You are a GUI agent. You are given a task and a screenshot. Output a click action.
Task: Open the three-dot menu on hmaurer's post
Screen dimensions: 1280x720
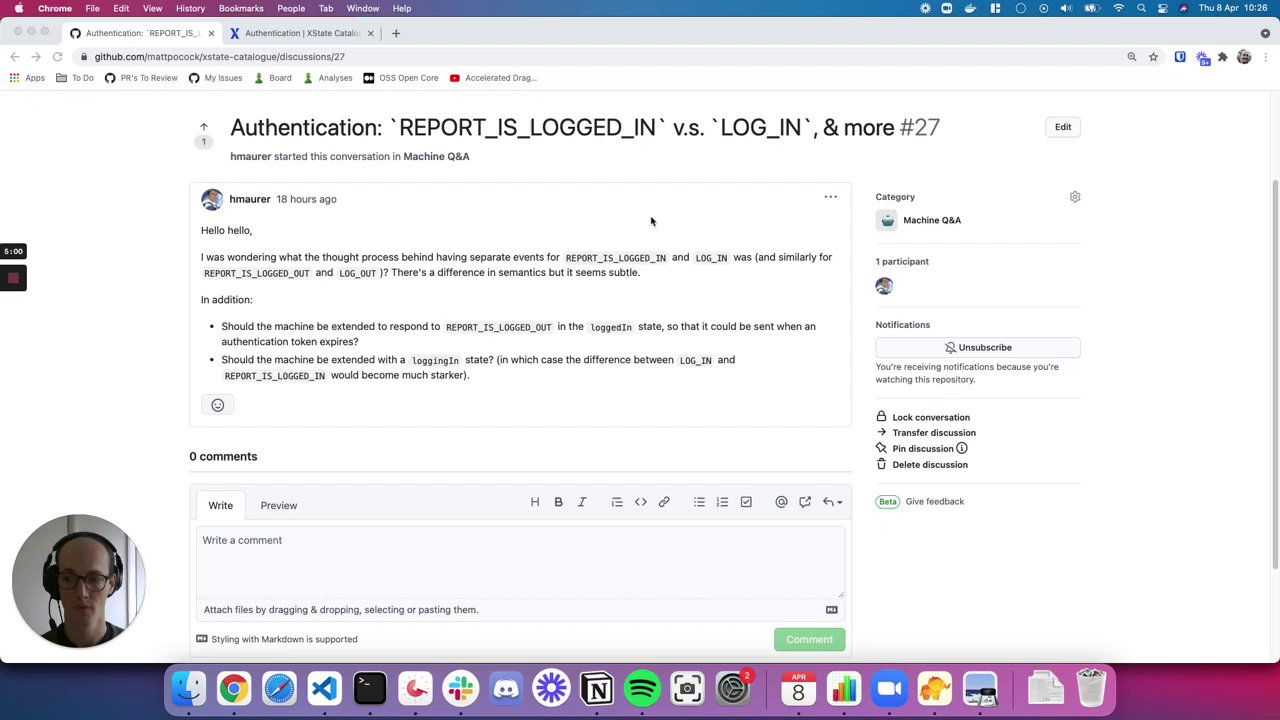pos(830,197)
